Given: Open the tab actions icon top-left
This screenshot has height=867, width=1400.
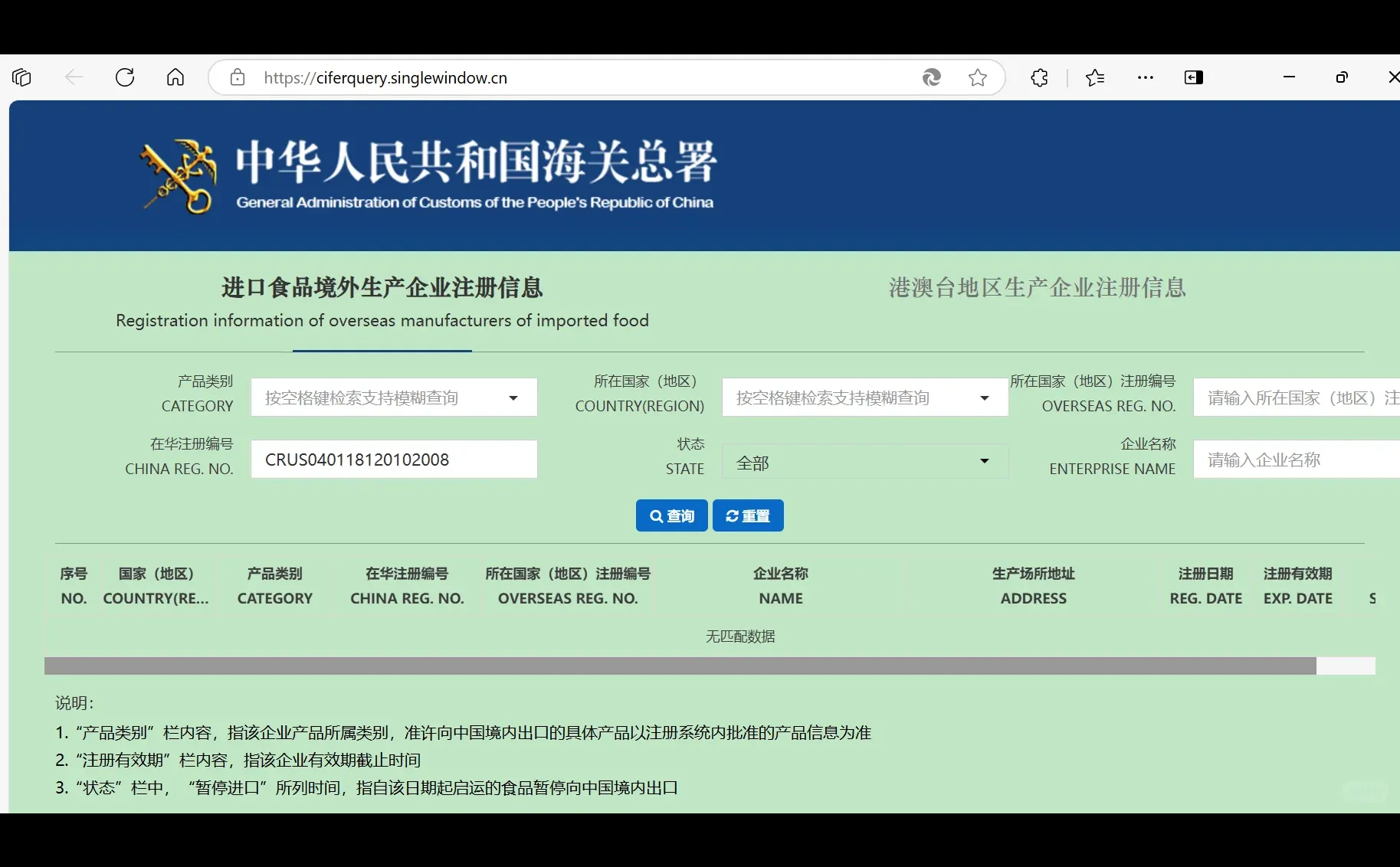Looking at the screenshot, I should [x=21, y=77].
